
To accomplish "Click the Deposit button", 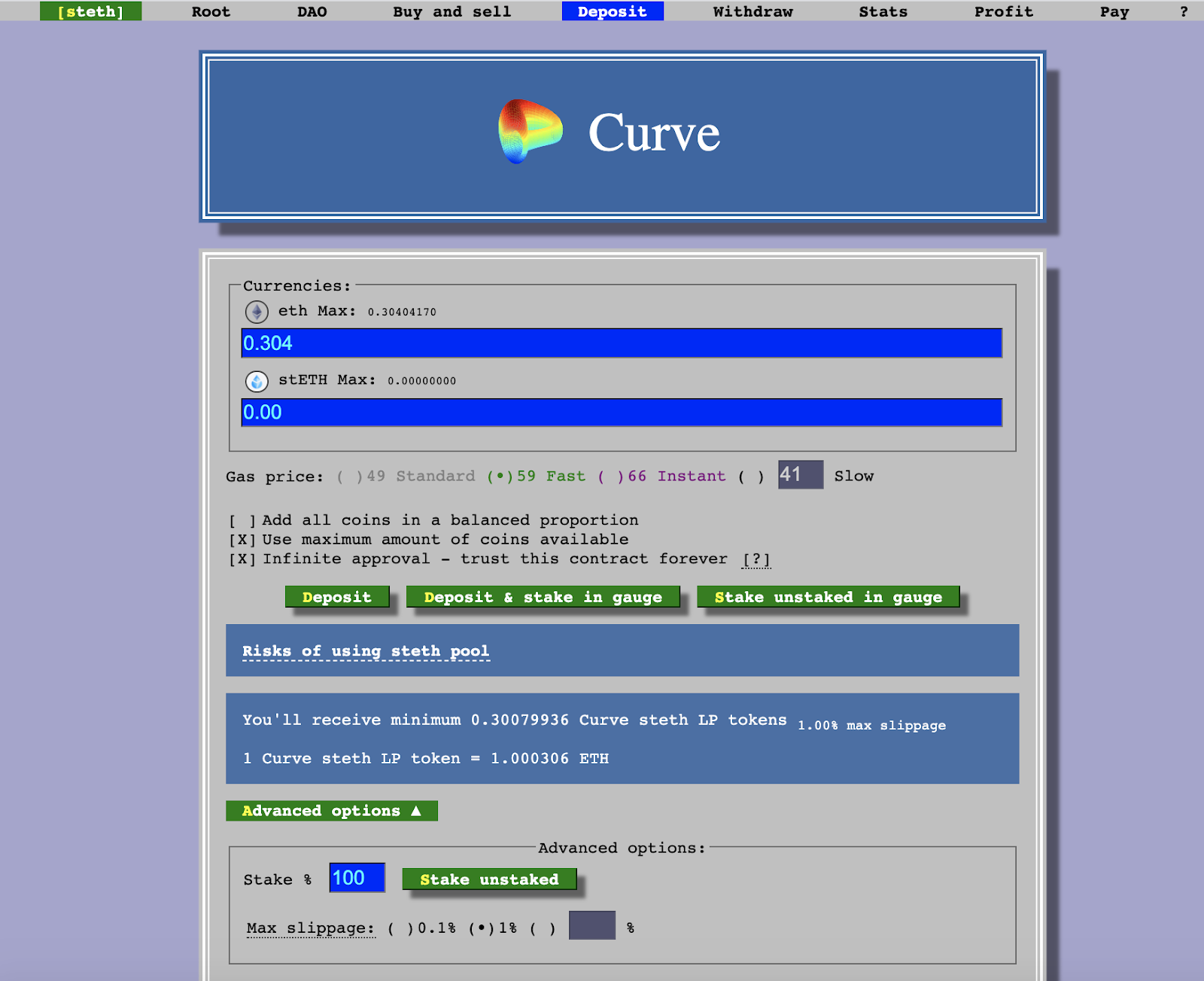I will click(337, 597).
